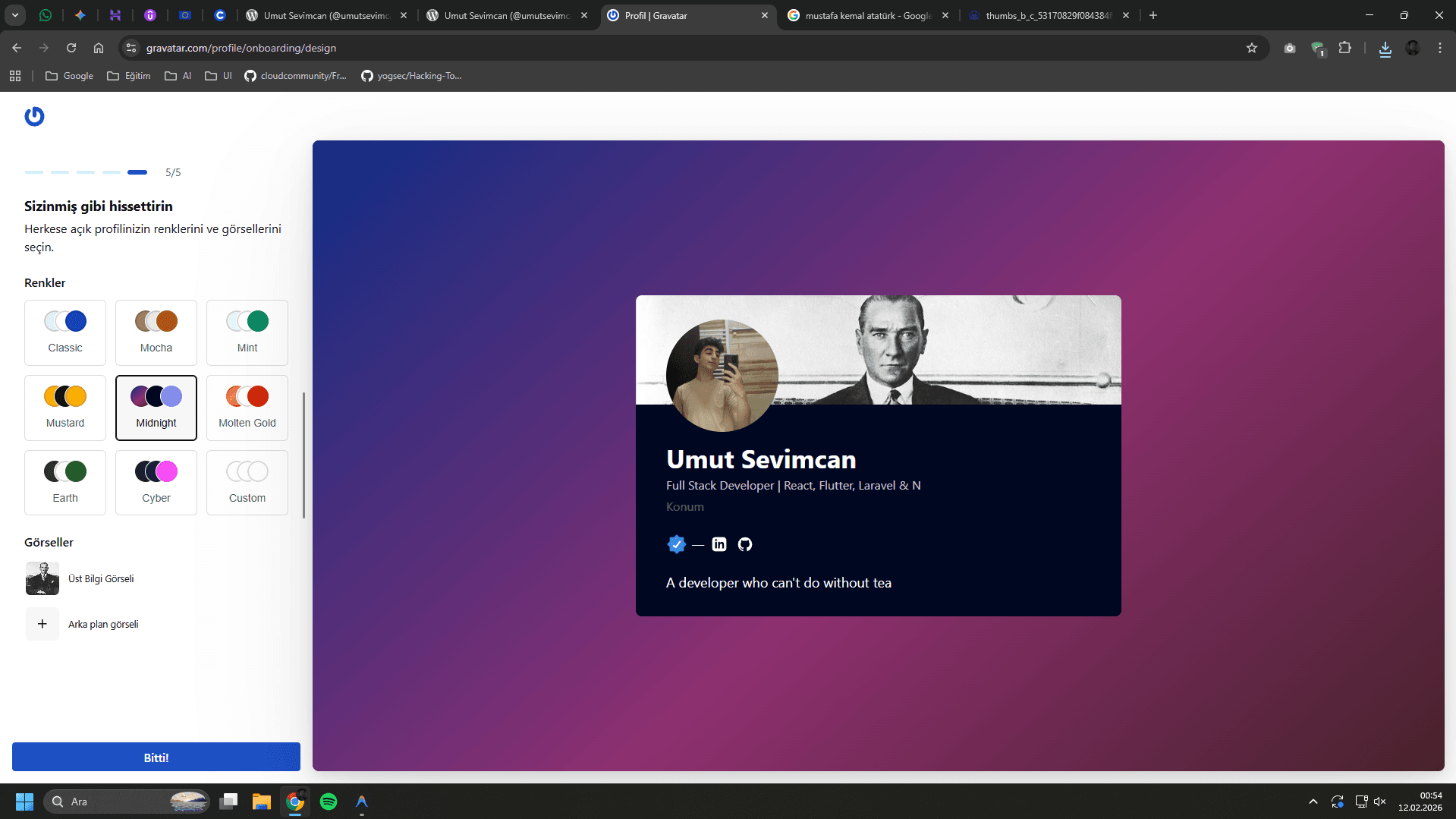
Task: Open Chrome downloads icon
Action: [1385, 49]
